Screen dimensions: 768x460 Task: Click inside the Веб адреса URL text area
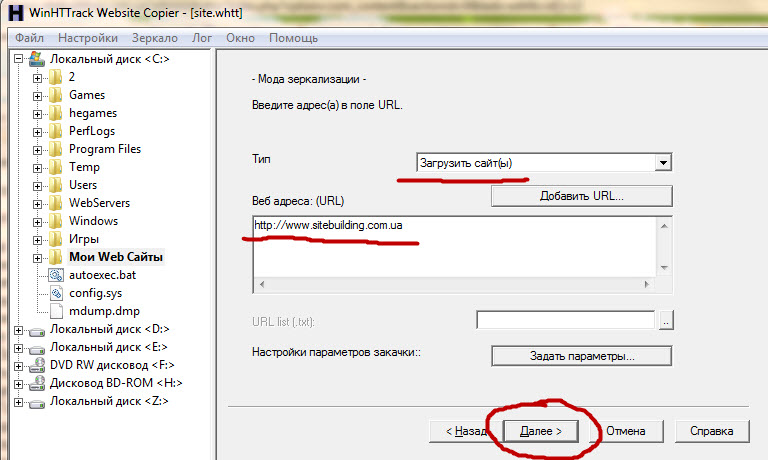[x=450, y=250]
